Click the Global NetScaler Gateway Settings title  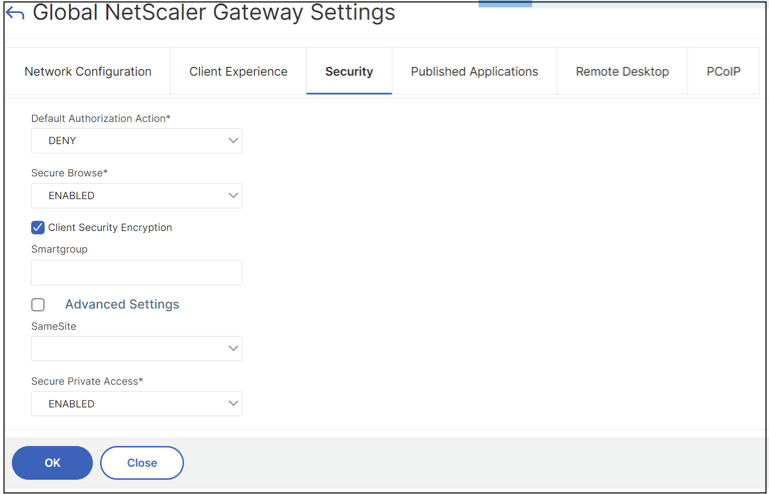tap(214, 14)
